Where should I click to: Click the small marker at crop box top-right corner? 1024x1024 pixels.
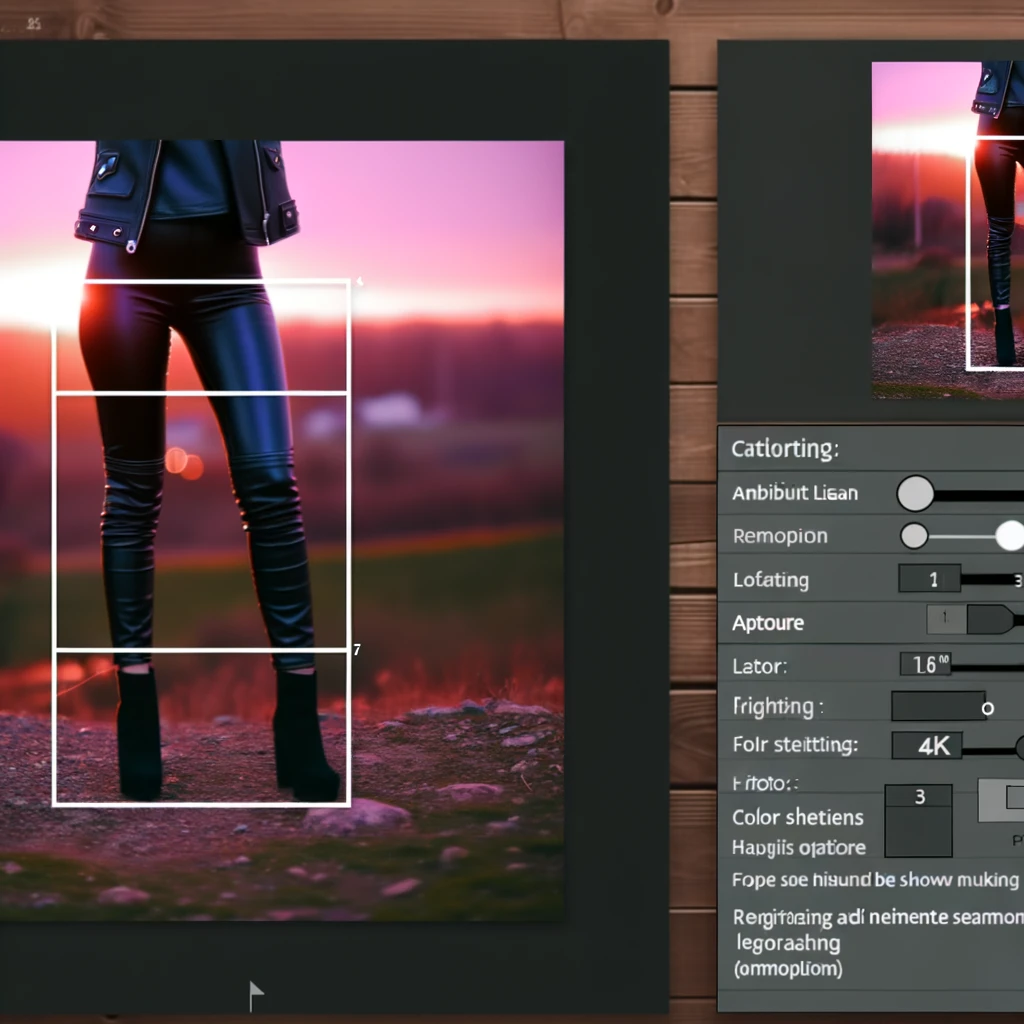[359, 281]
